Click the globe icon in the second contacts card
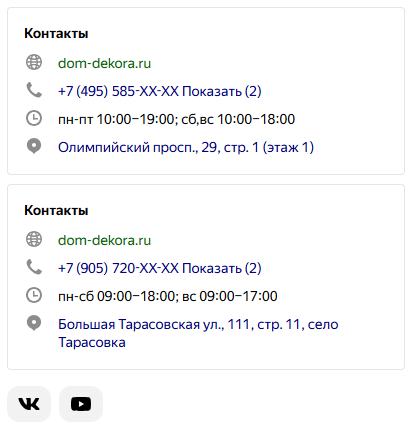410x430 pixels. tap(34, 239)
